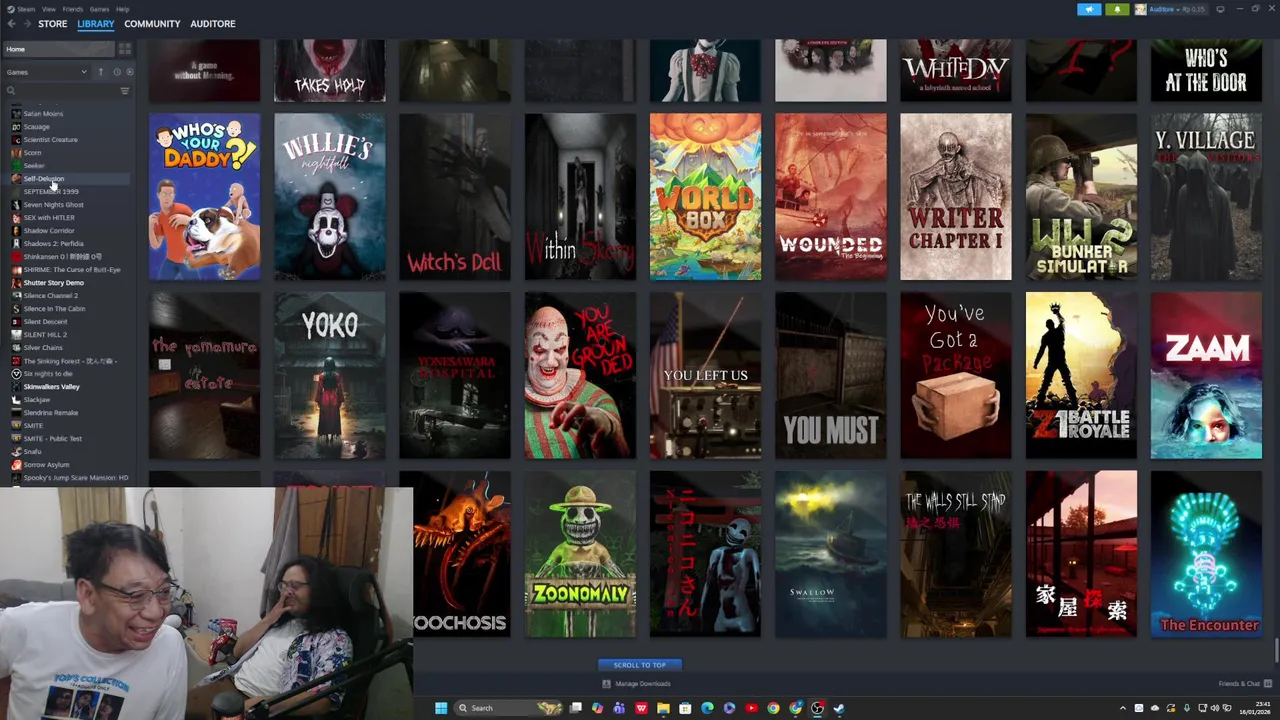
Task: Show hidden system tray icons
Action: 1123,708
